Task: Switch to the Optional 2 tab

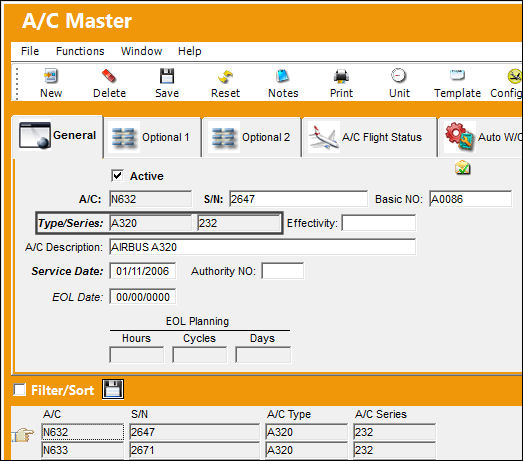Action: (x=252, y=137)
